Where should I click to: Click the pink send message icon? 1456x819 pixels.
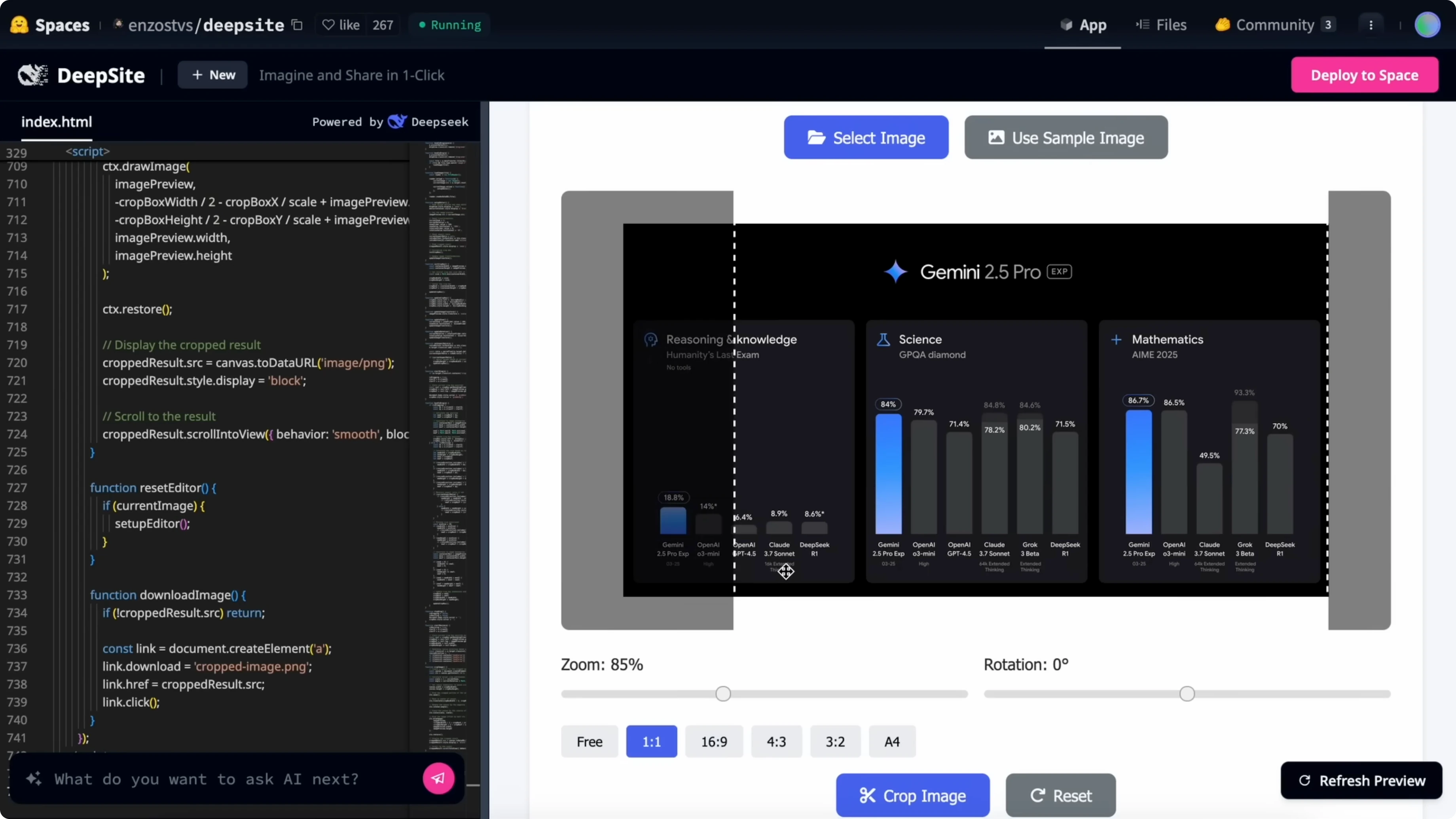pyautogui.click(x=438, y=778)
